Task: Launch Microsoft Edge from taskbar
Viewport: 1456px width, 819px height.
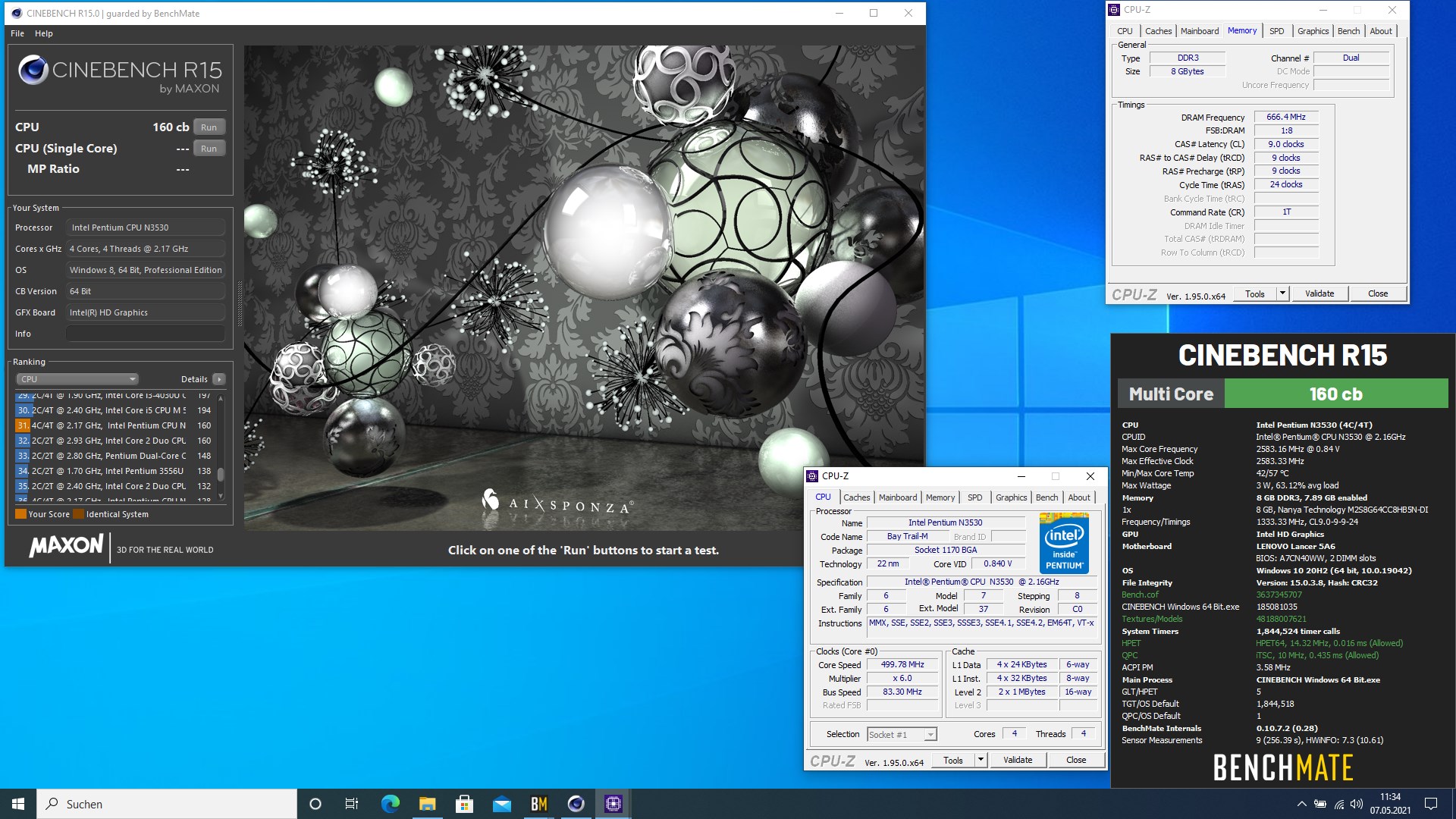Action: click(x=390, y=804)
